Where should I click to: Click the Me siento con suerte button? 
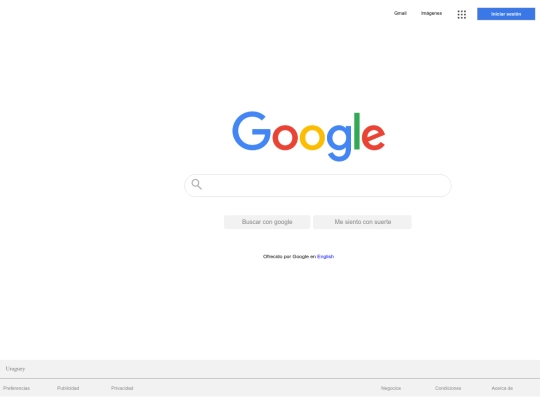(362, 222)
